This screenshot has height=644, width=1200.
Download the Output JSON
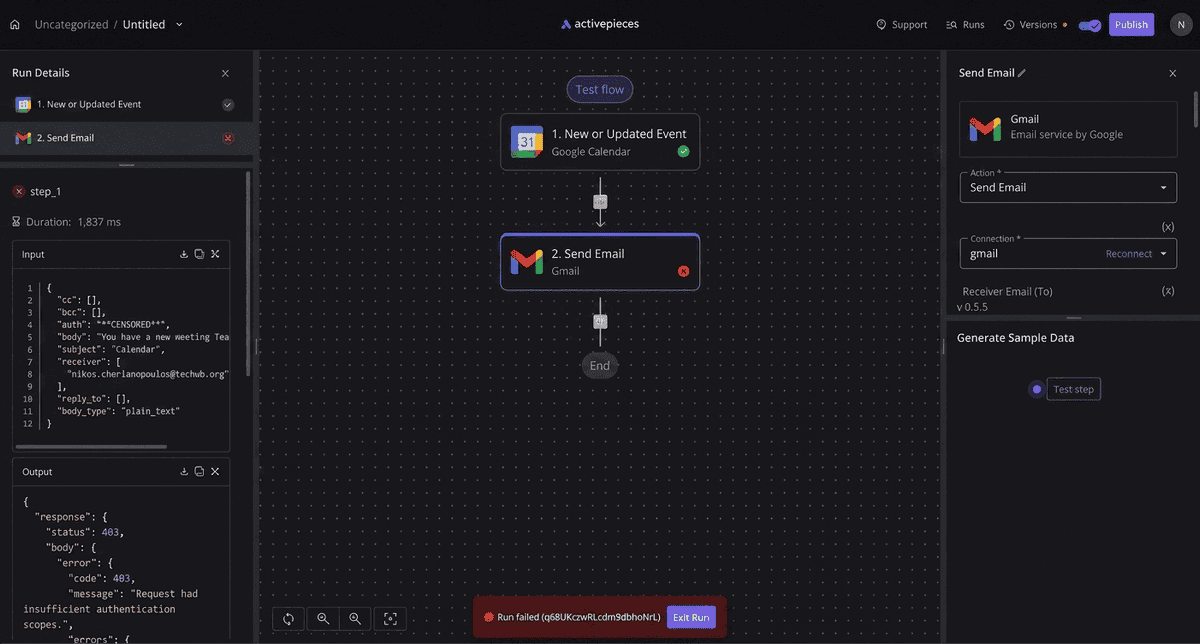(x=184, y=471)
